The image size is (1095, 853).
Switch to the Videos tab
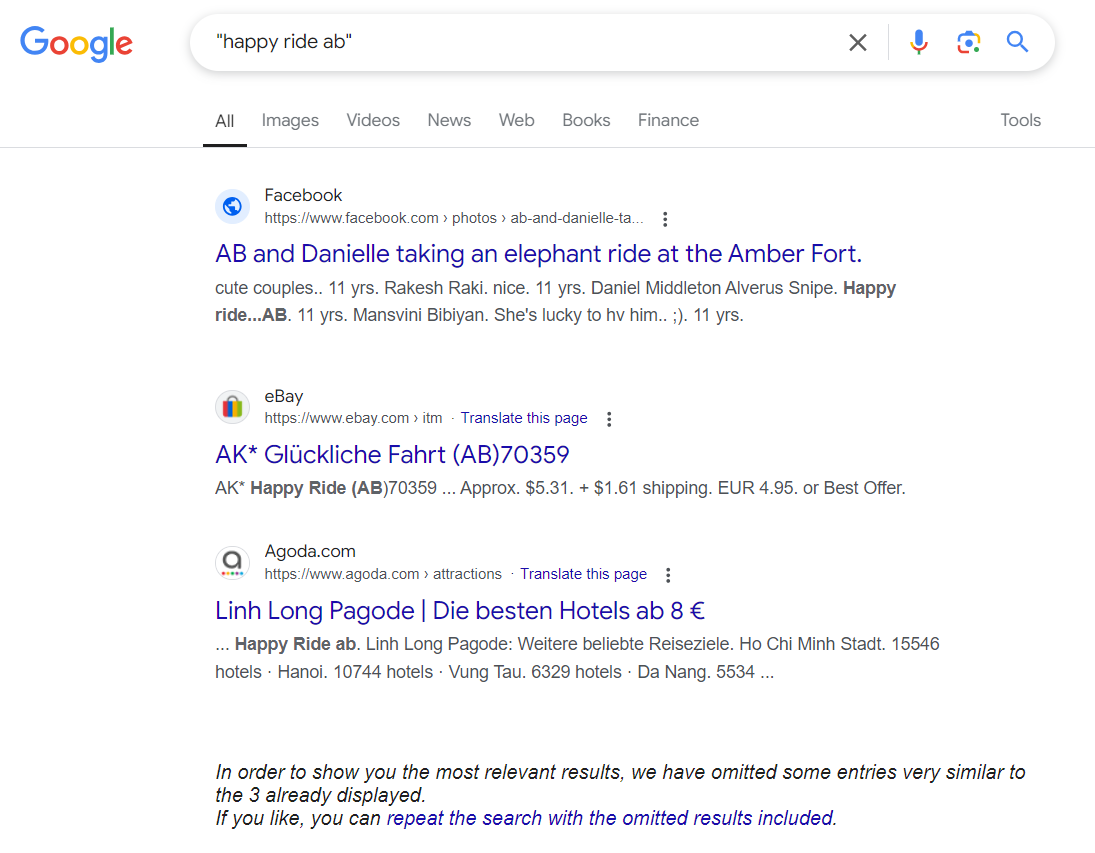pyautogui.click(x=373, y=120)
